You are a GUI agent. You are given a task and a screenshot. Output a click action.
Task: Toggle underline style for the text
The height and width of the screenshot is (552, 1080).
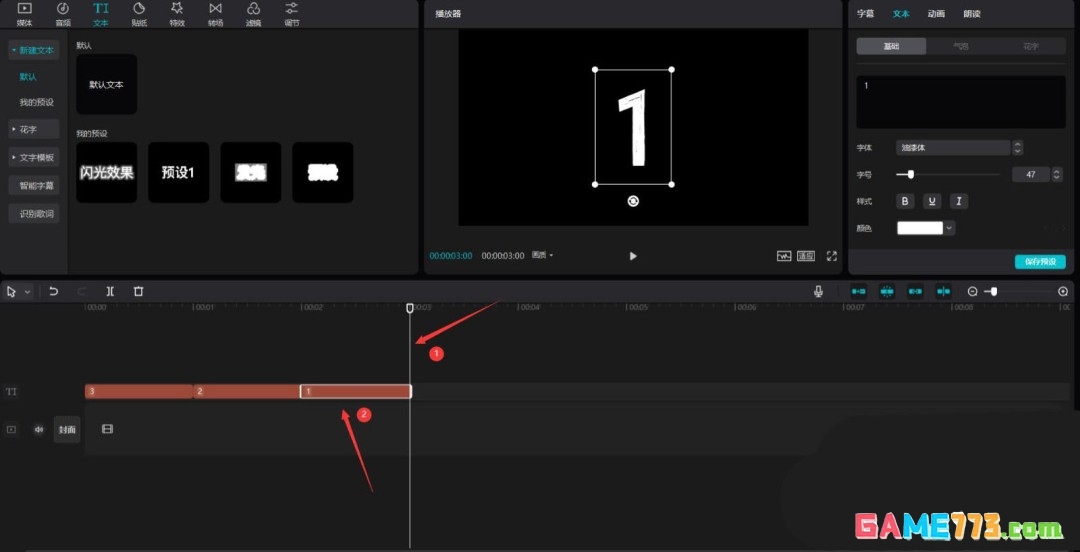click(932, 201)
